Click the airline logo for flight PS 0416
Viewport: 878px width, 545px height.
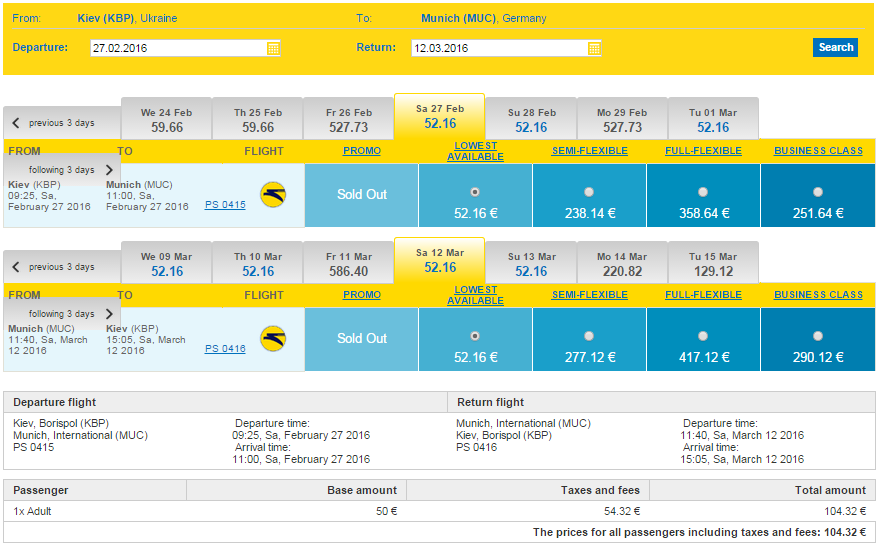pos(272,339)
